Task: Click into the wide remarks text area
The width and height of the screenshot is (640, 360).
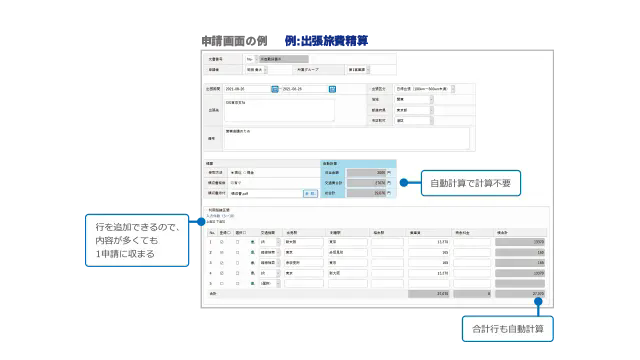Action: coord(347,139)
